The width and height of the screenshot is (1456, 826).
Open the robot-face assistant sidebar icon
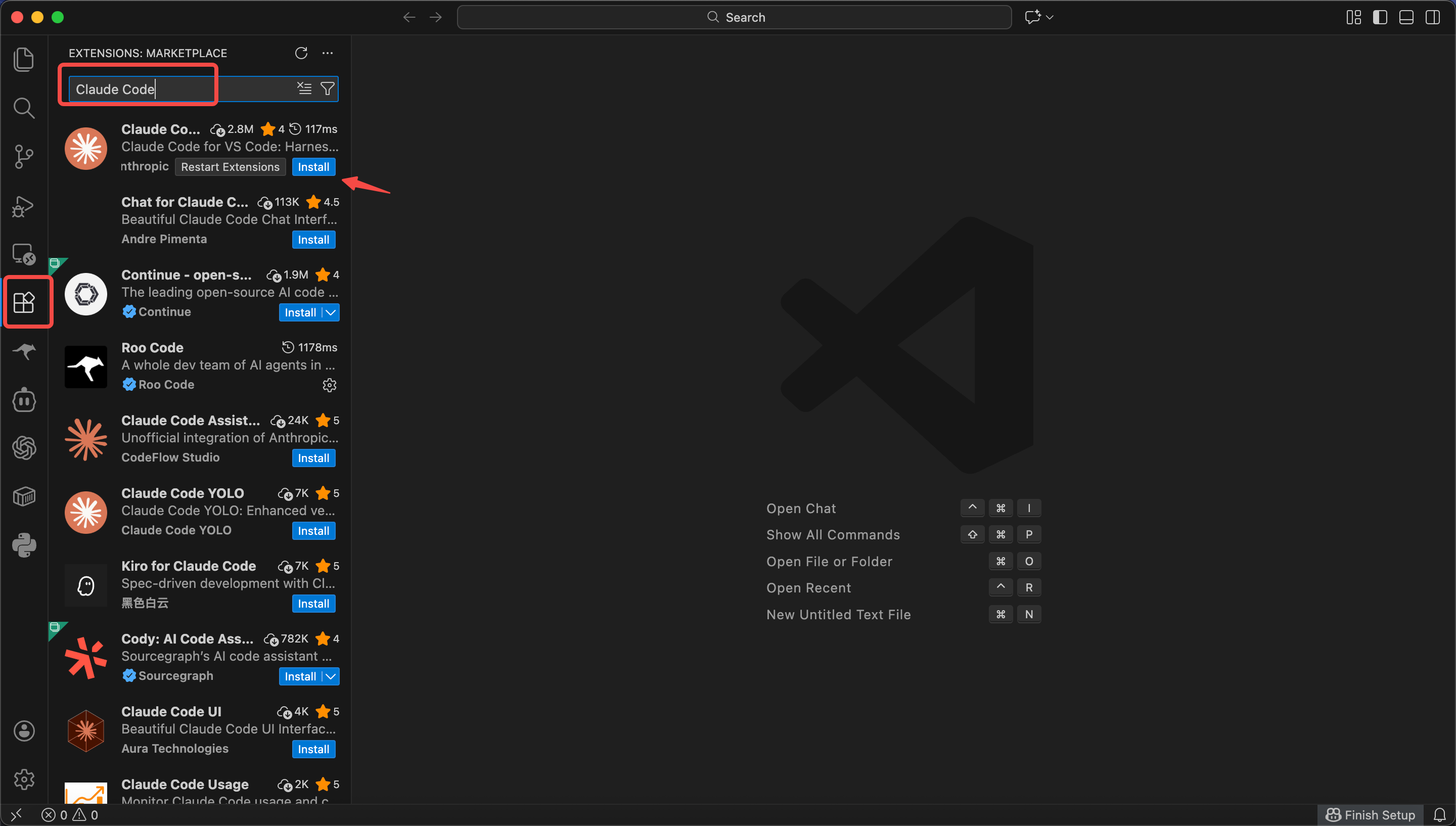coord(24,400)
